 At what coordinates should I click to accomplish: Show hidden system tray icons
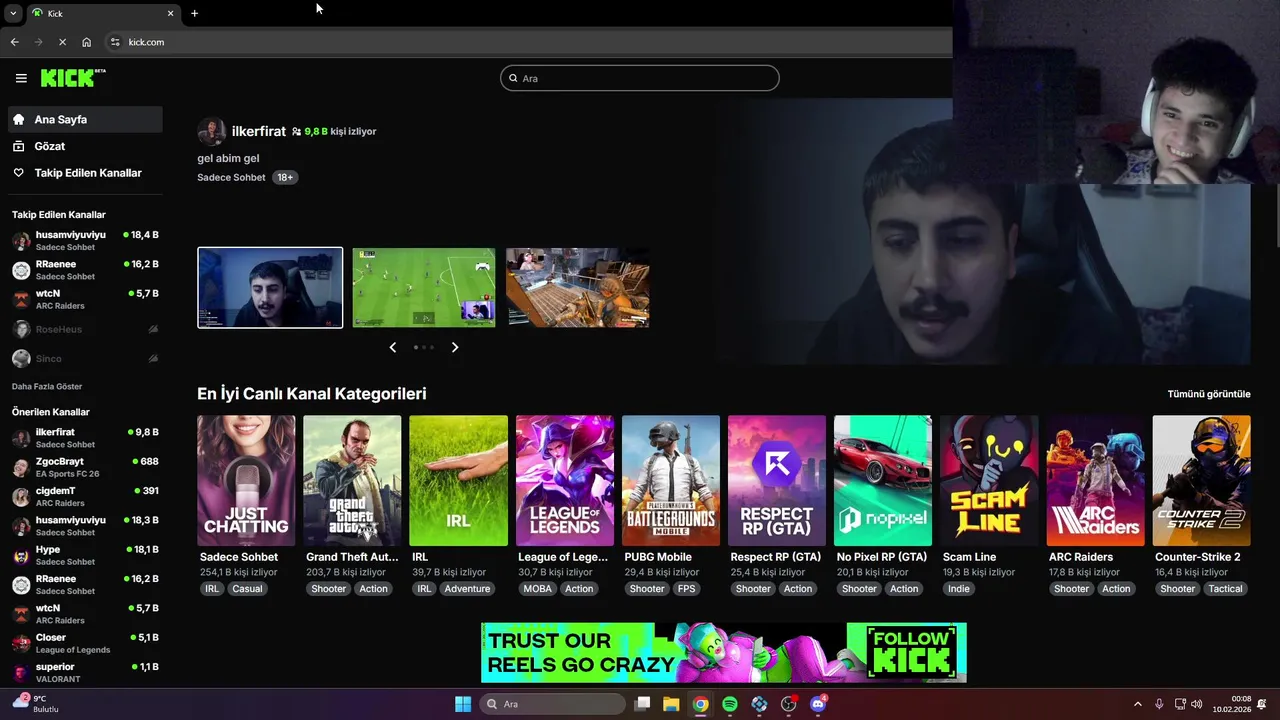pyautogui.click(x=1137, y=704)
